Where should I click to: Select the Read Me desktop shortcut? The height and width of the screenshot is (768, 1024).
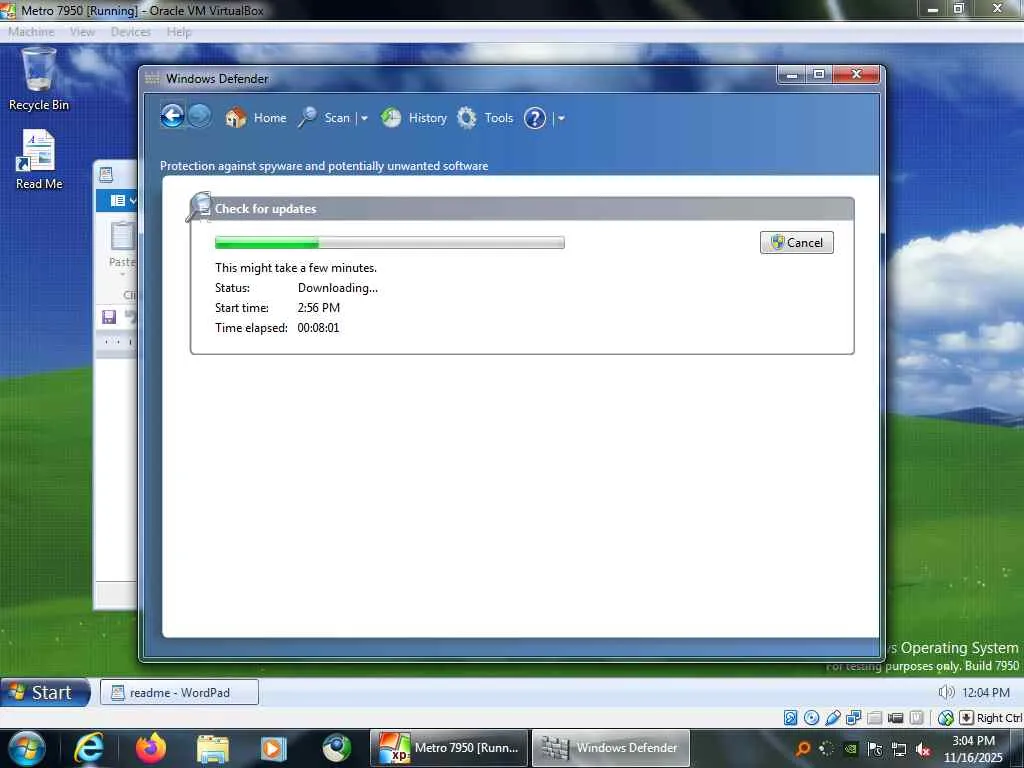tap(39, 160)
